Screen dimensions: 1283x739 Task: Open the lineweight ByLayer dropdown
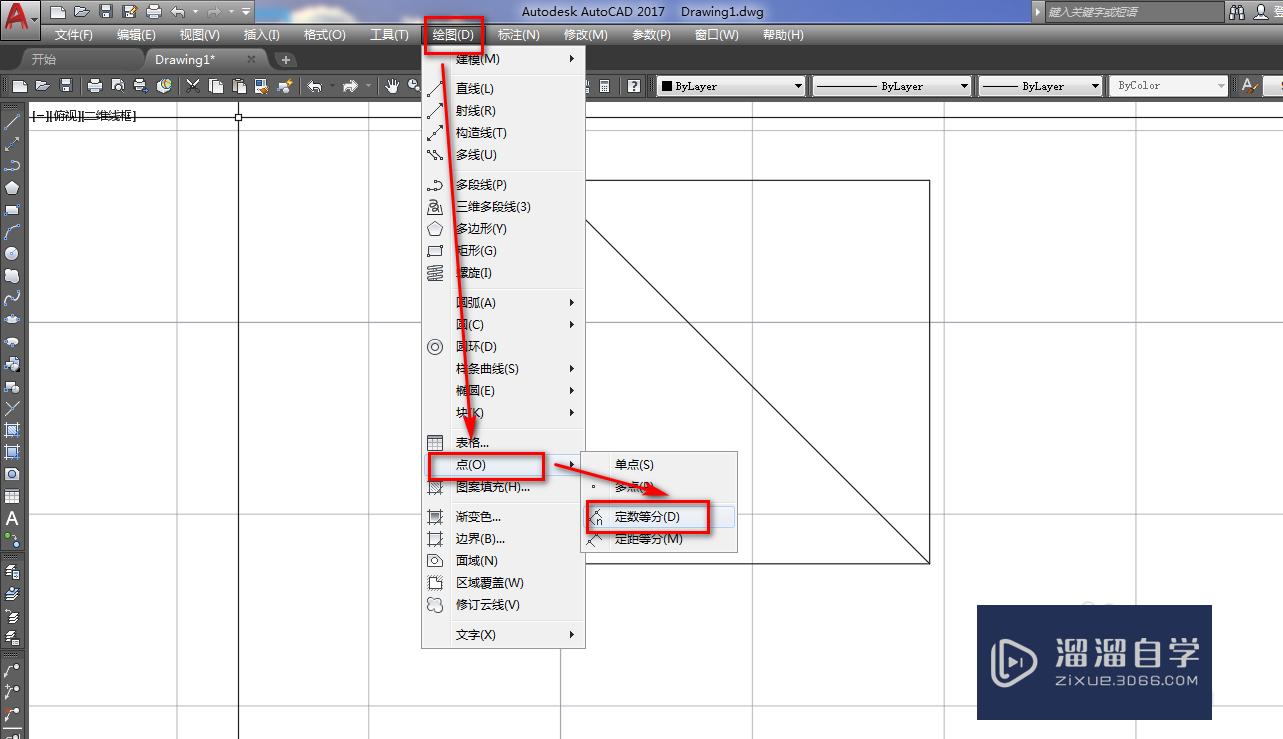1040,86
